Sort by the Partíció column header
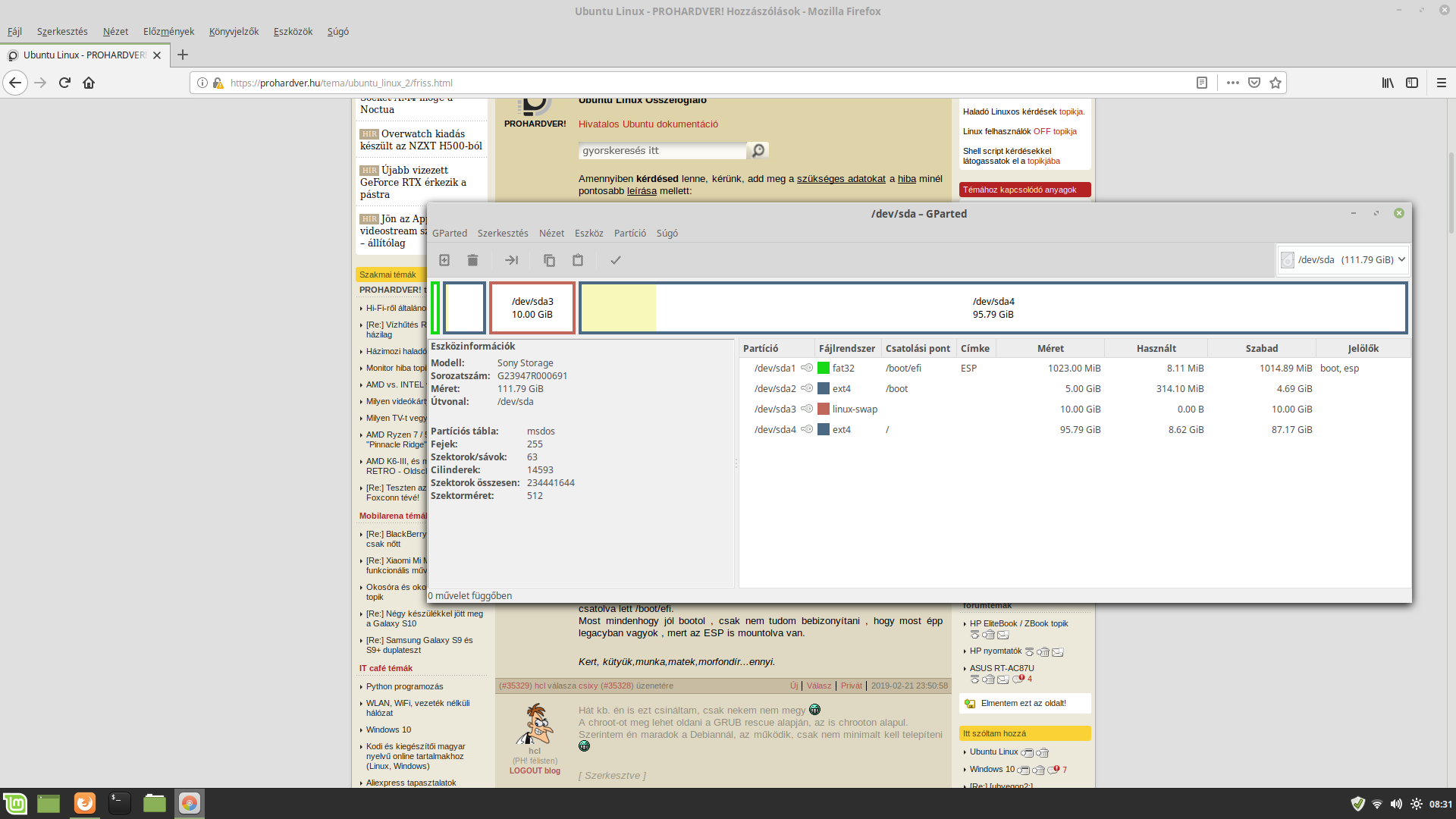Image resolution: width=1456 pixels, height=819 pixels. [777, 348]
